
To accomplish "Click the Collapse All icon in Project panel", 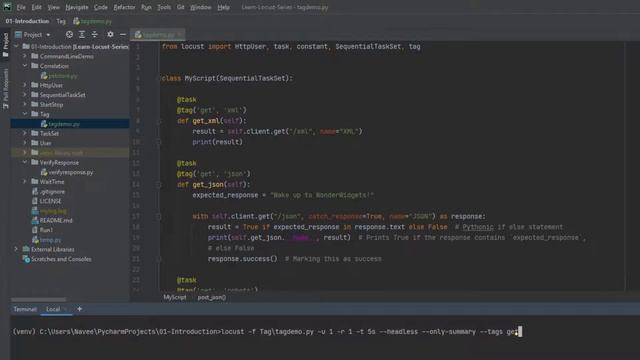I will (95, 35).
